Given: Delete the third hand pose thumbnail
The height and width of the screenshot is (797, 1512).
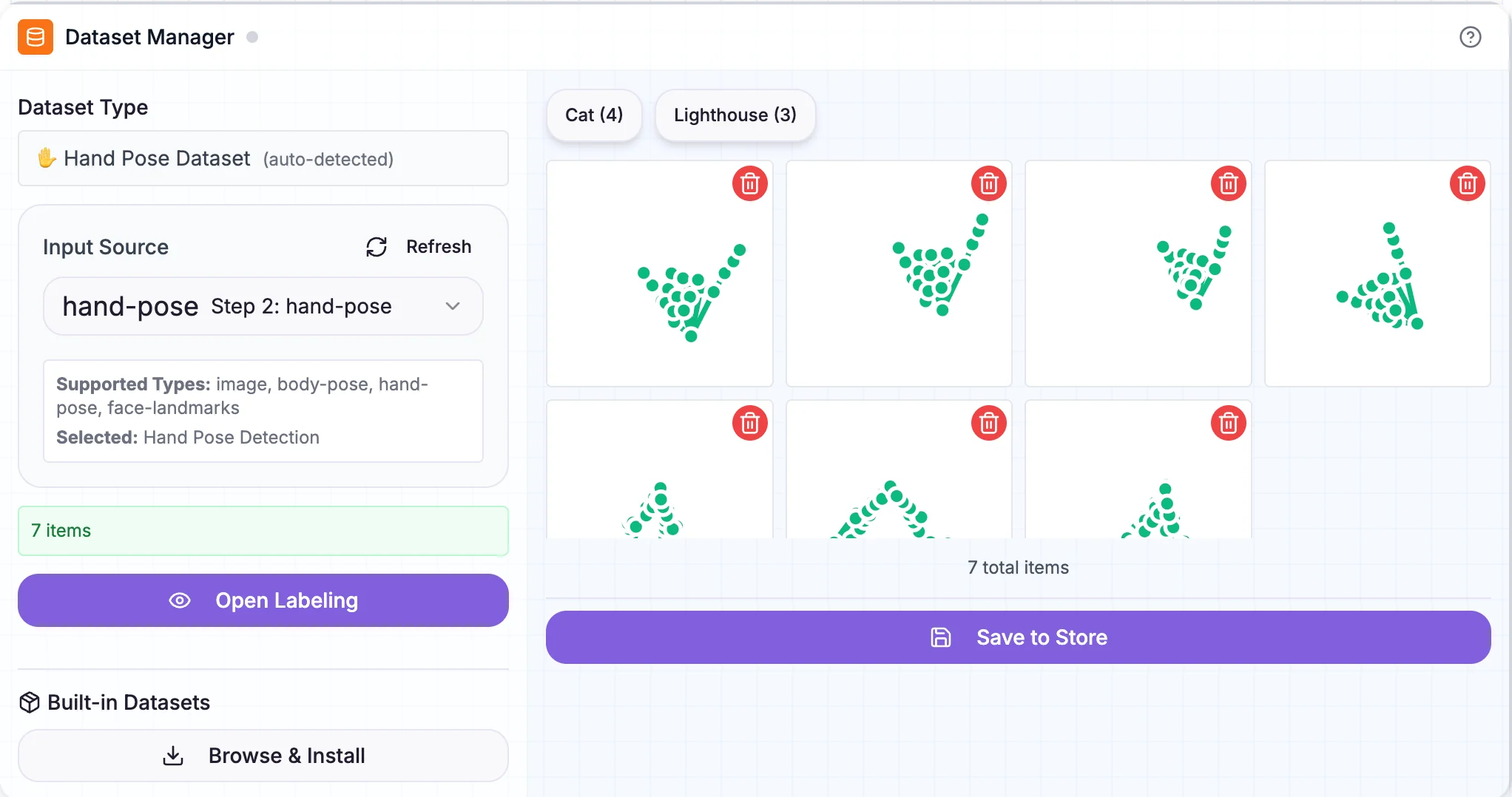Looking at the screenshot, I should [x=1228, y=183].
